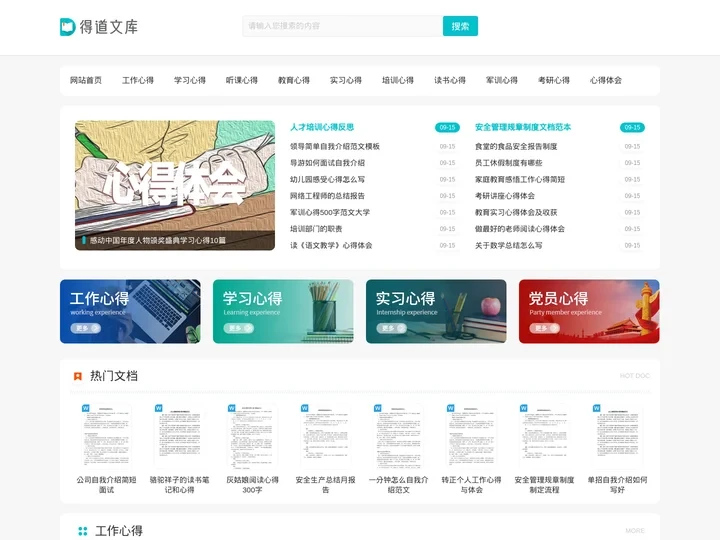This screenshot has width=720, height=540.
Task: Open document thumbnail 骆驼祥子的读书笔记和心得
Action: (x=180, y=436)
